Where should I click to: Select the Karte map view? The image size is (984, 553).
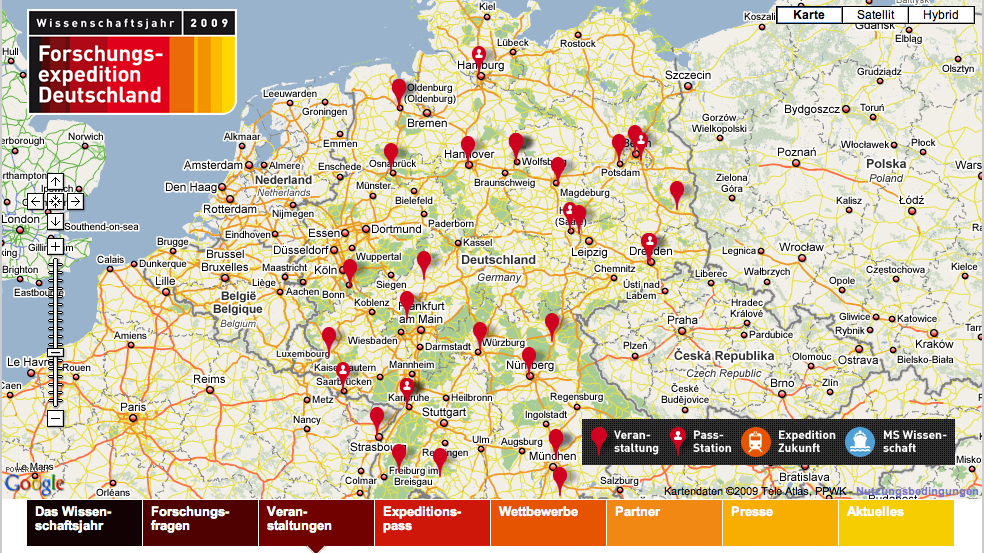pos(808,15)
